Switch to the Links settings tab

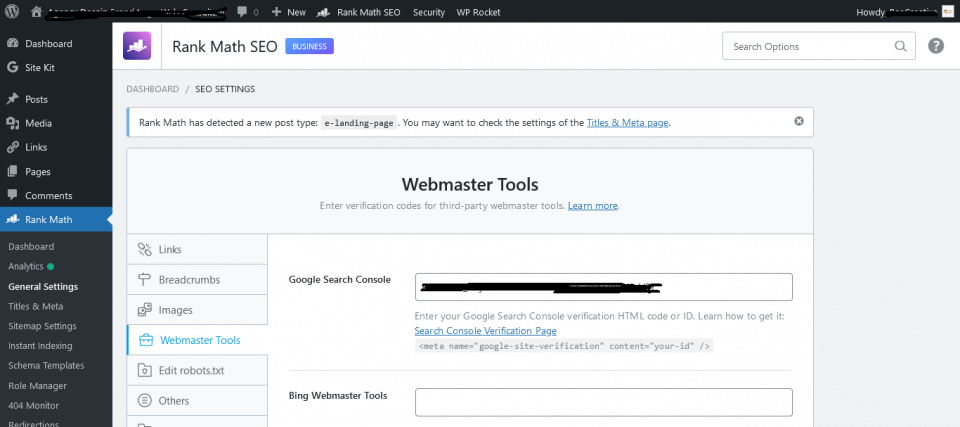click(197, 249)
